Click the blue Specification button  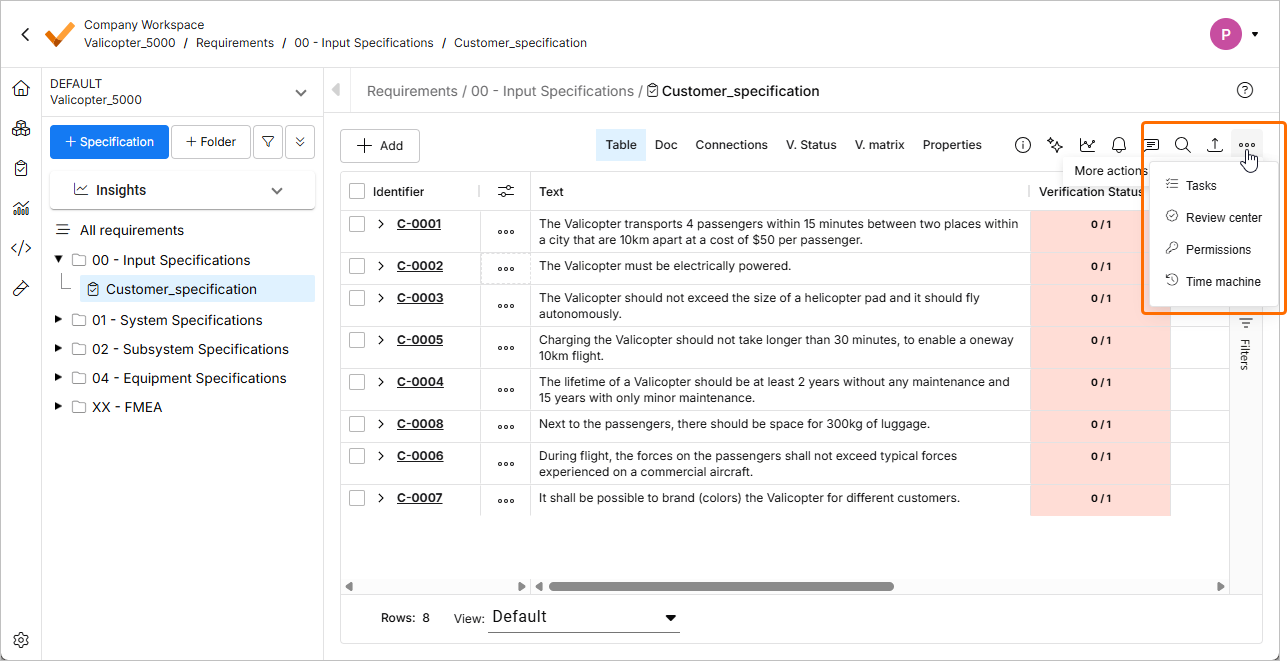(x=109, y=142)
